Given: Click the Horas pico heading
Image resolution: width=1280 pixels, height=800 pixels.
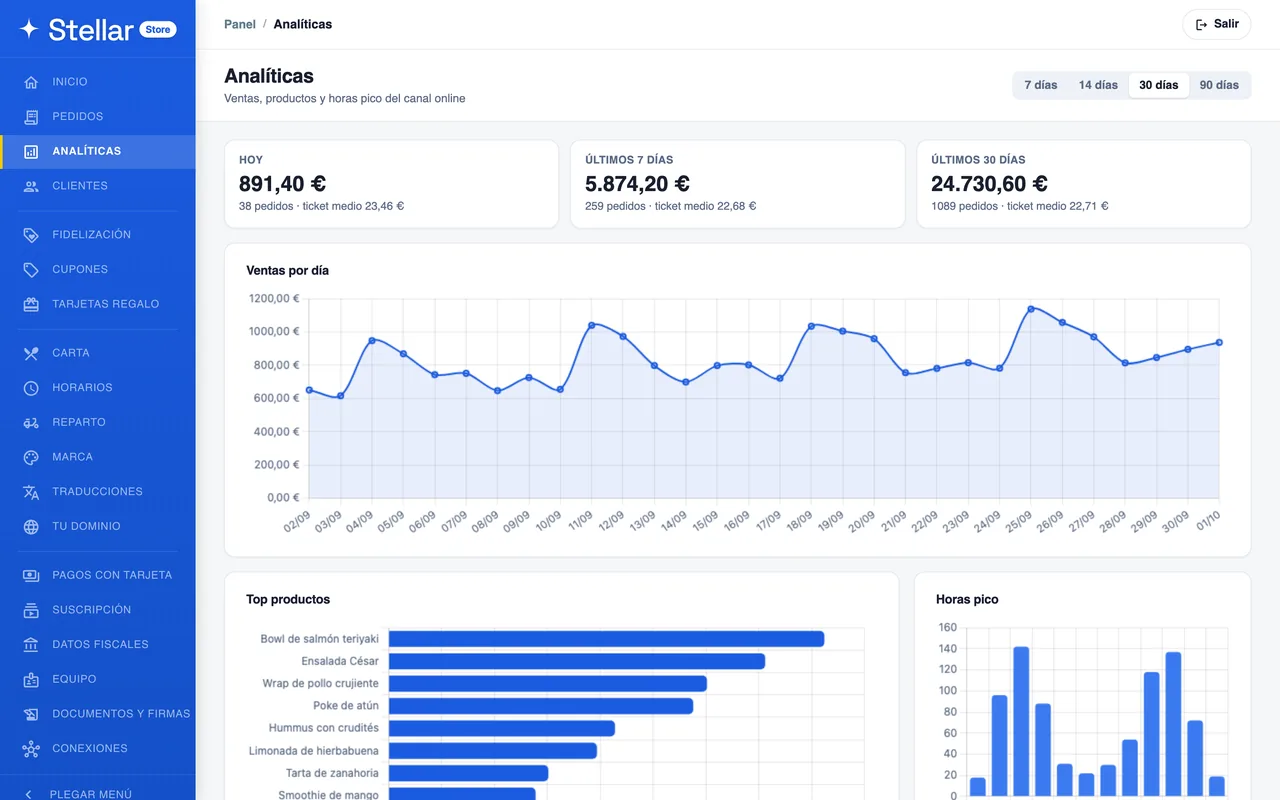Looking at the screenshot, I should pyautogui.click(x=967, y=600).
